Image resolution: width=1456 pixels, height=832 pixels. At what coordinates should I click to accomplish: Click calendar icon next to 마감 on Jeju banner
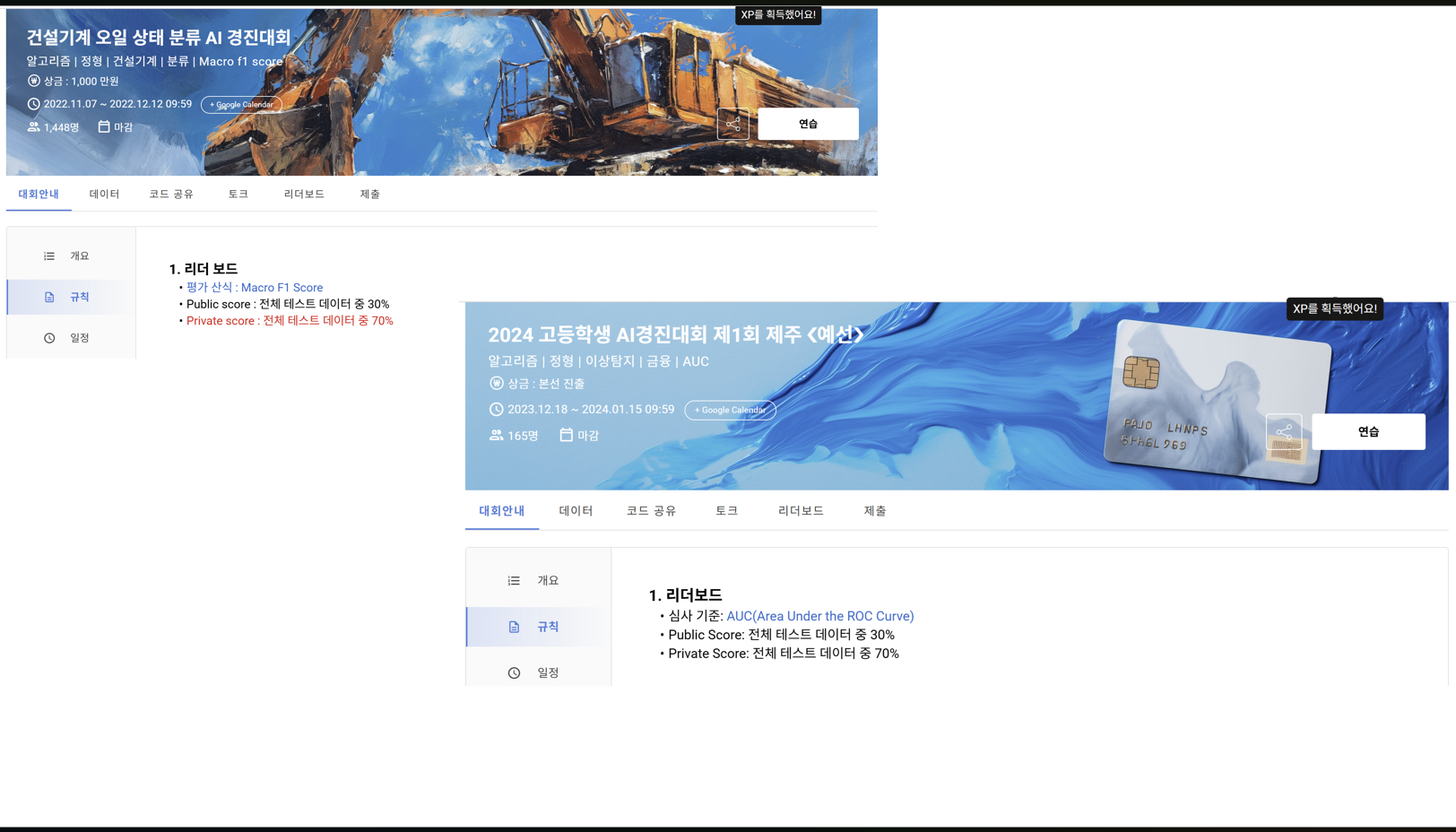pyautogui.click(x=566, y=435)
